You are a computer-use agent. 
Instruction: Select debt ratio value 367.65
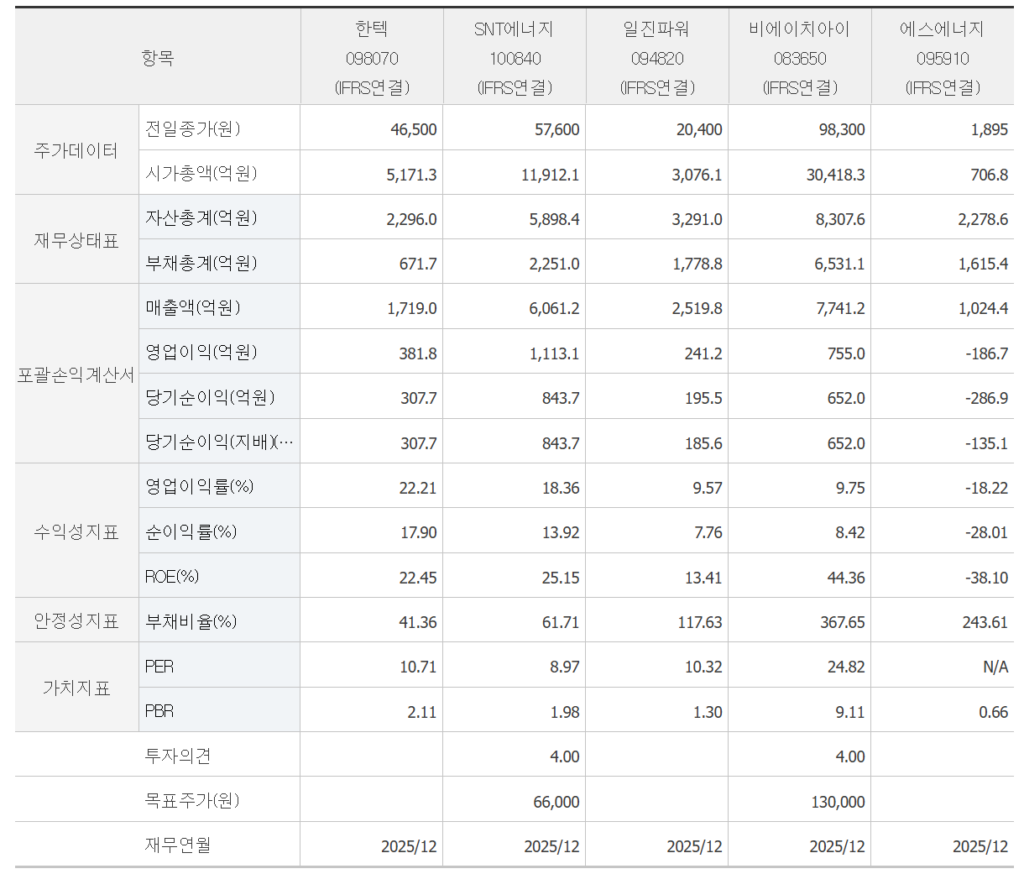(x=842, y=622)
